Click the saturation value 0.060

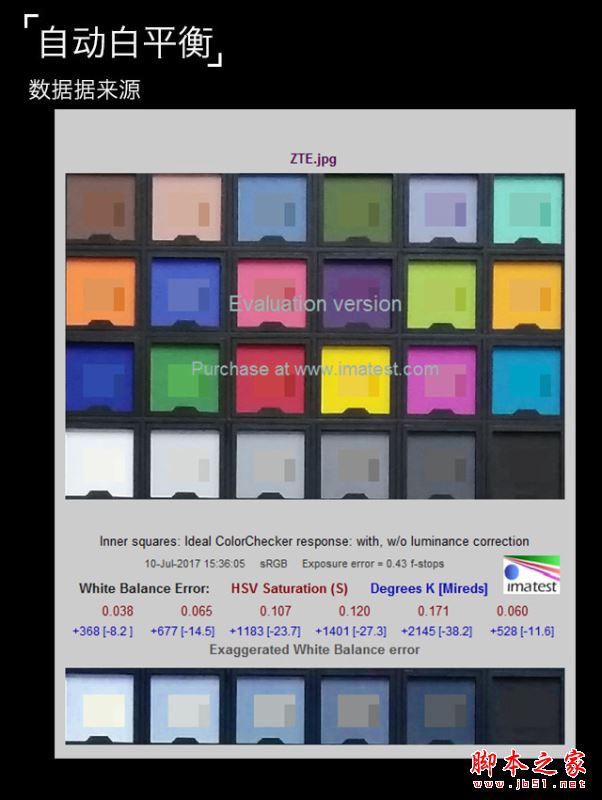(x=512, y=611)
